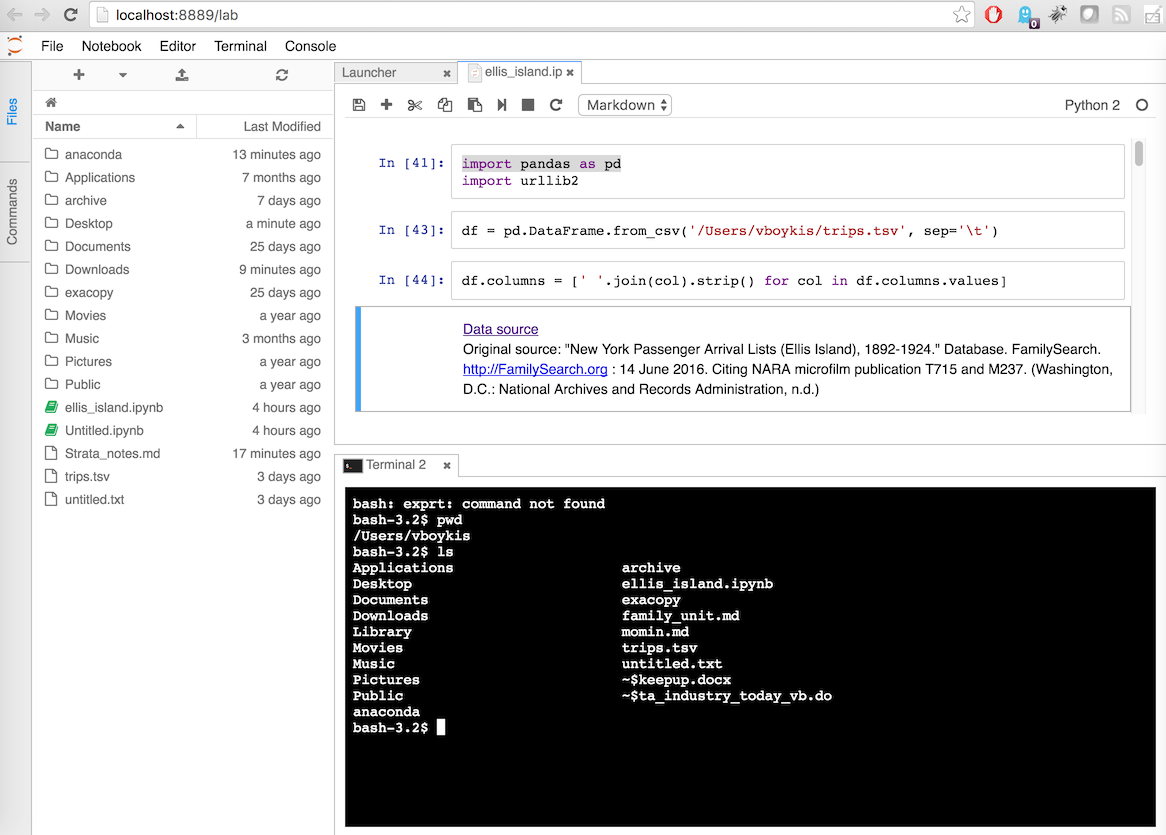Open the Desktop folder
1166x835 pixels.
[183, 223]
